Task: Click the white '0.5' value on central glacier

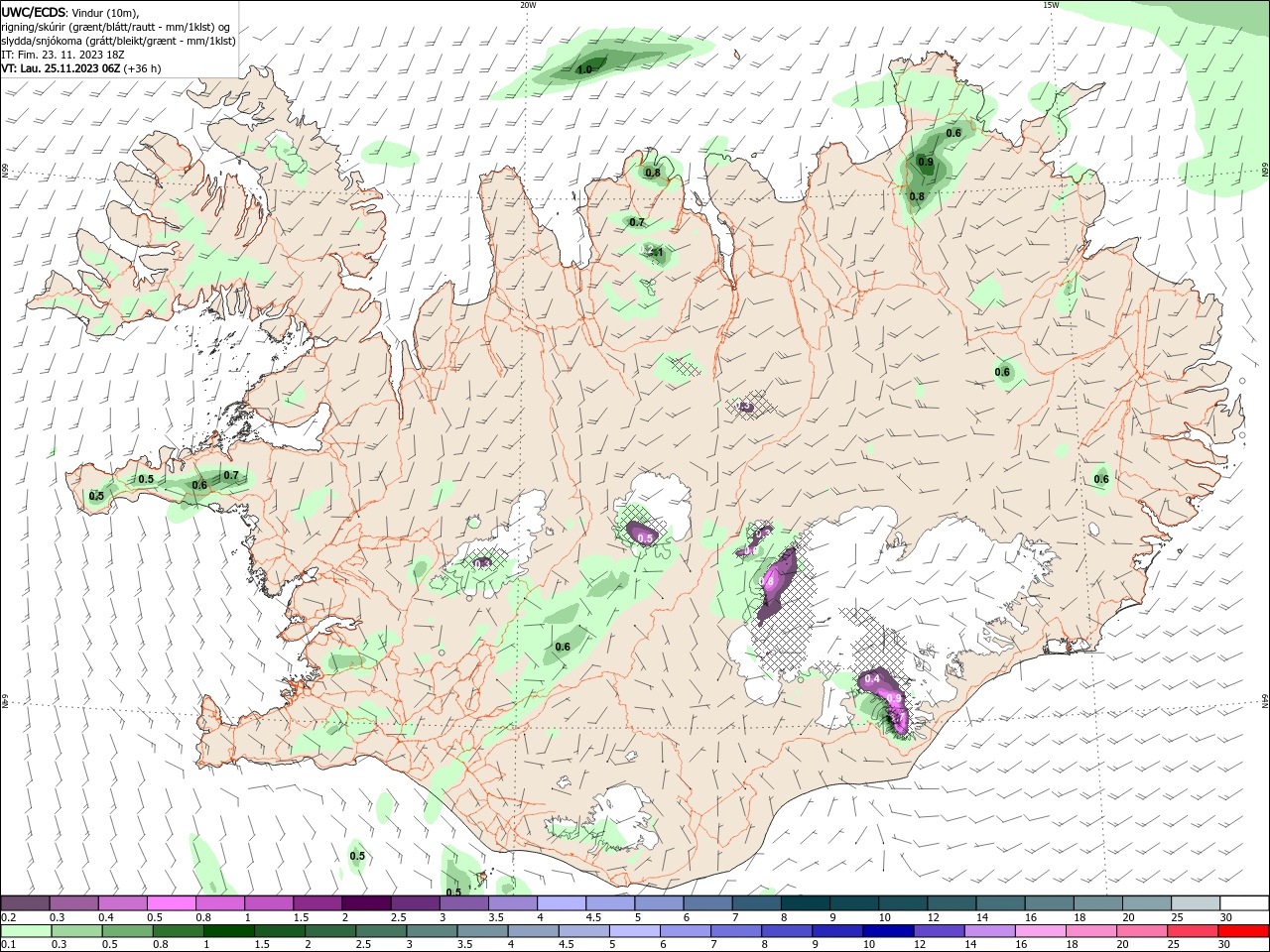Action: click(645, 538)
